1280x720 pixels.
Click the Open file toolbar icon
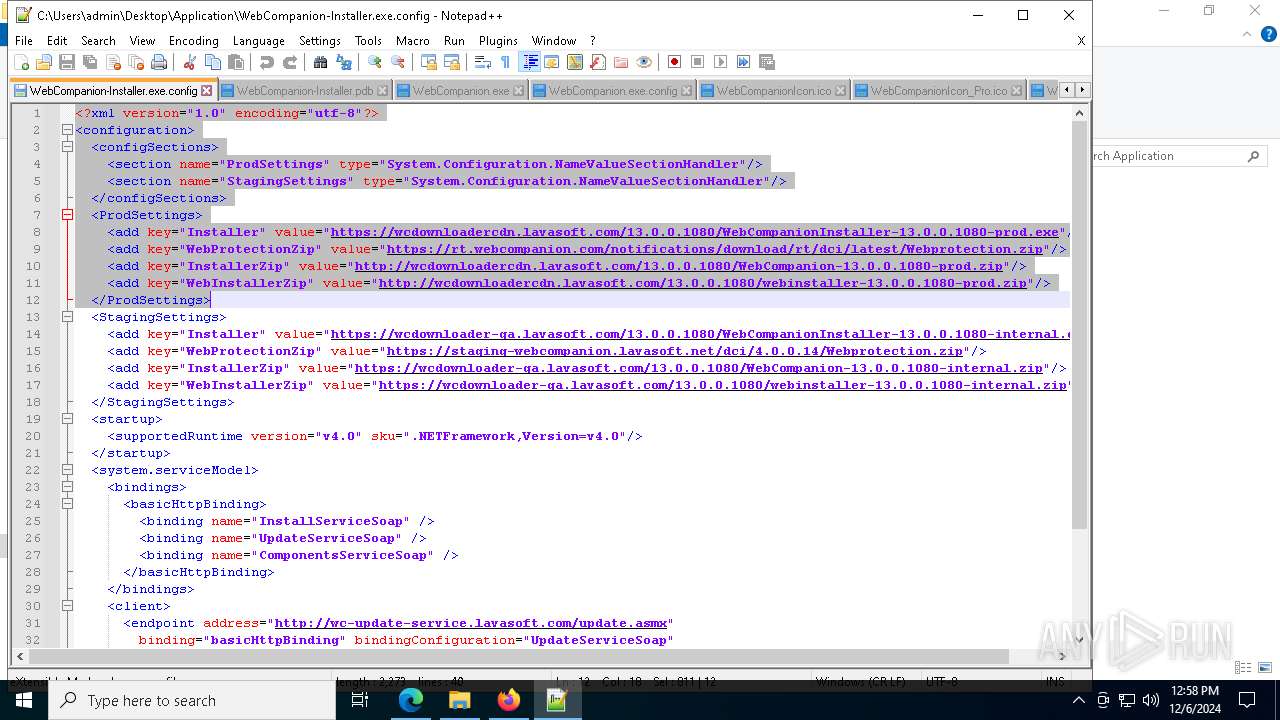pyautogui.click(x=44, y=62)
